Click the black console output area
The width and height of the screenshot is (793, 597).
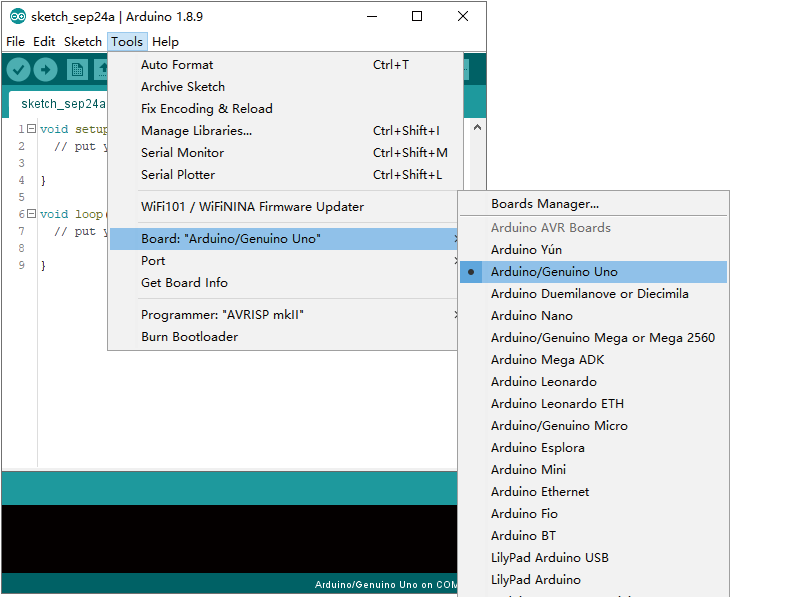pos(229,539)
